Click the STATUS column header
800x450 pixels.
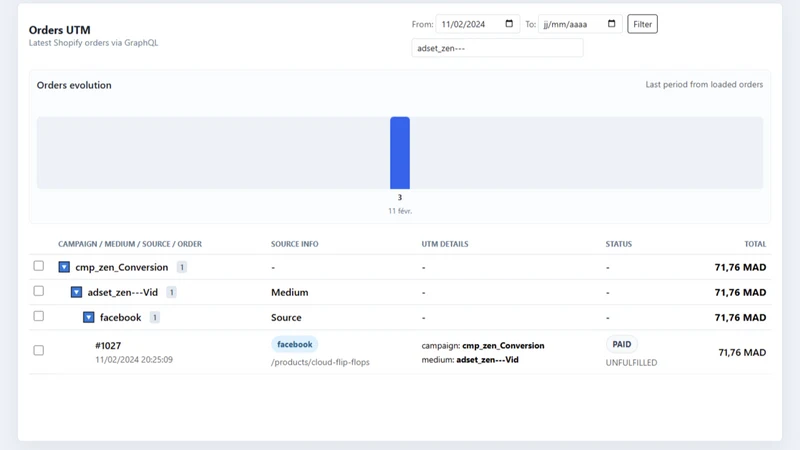(x=618, y=244)
